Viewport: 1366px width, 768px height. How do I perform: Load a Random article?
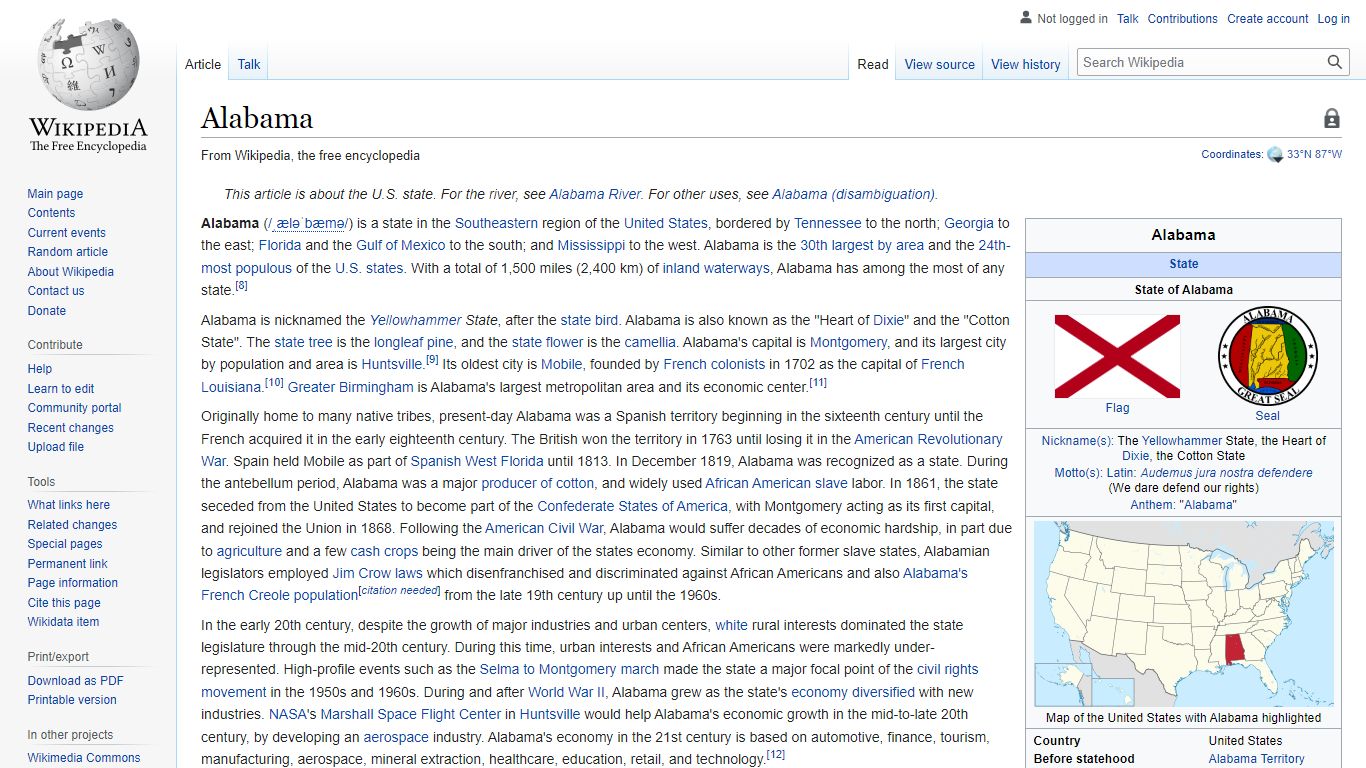coord(67,252)
